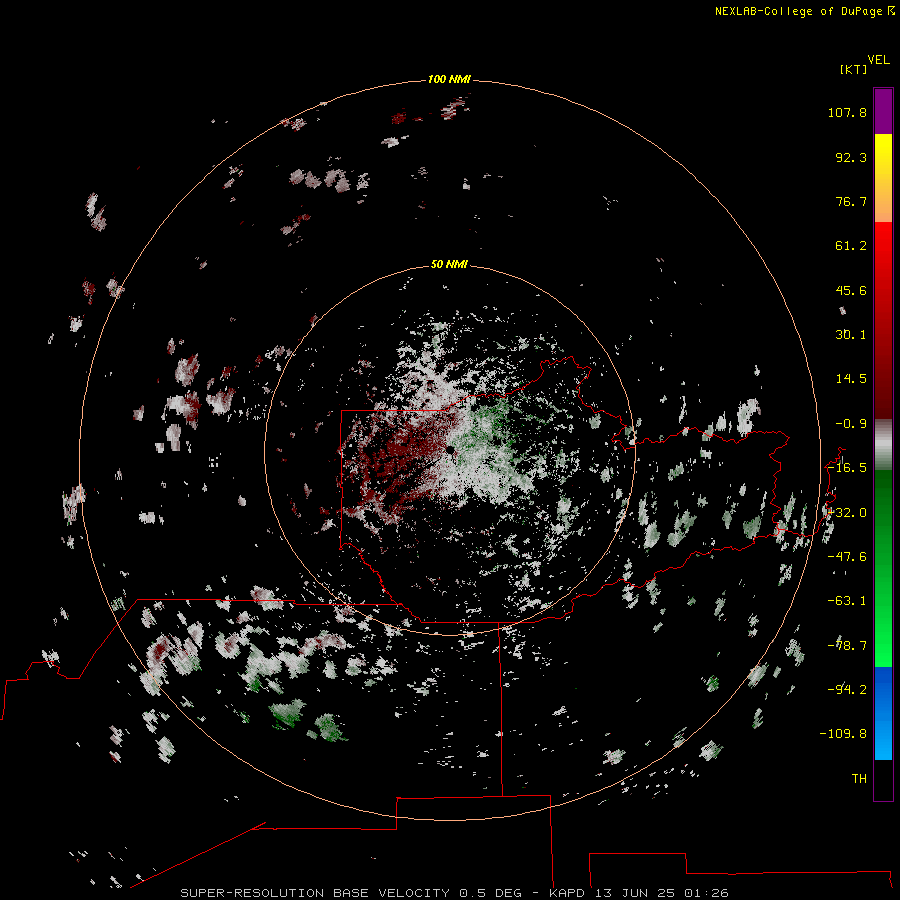This screenshot has width=900, height=900.
Task: Click the -63.1 velocity scale value
Action: click(x=847, y=601)
